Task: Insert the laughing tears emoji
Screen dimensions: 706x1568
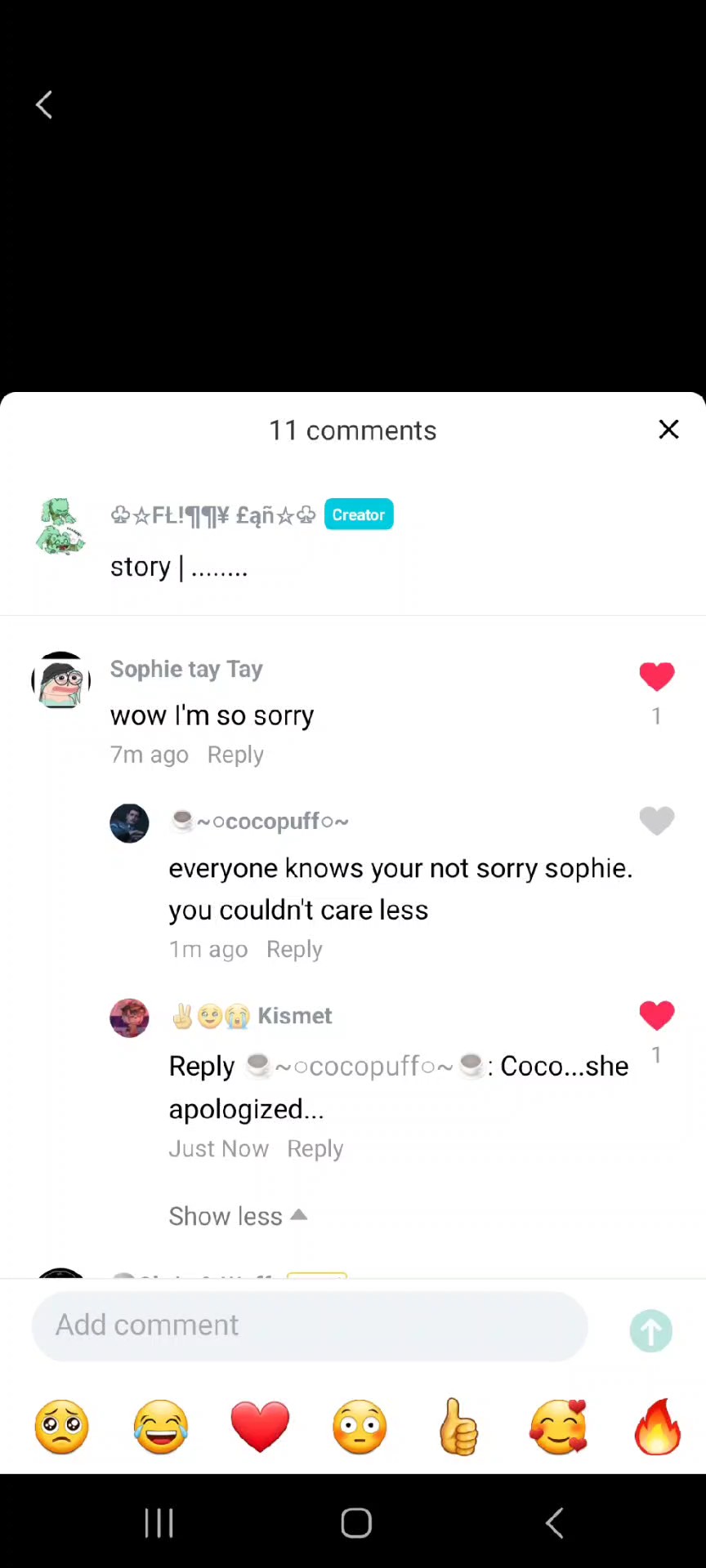Action: tap(161, 1427)
